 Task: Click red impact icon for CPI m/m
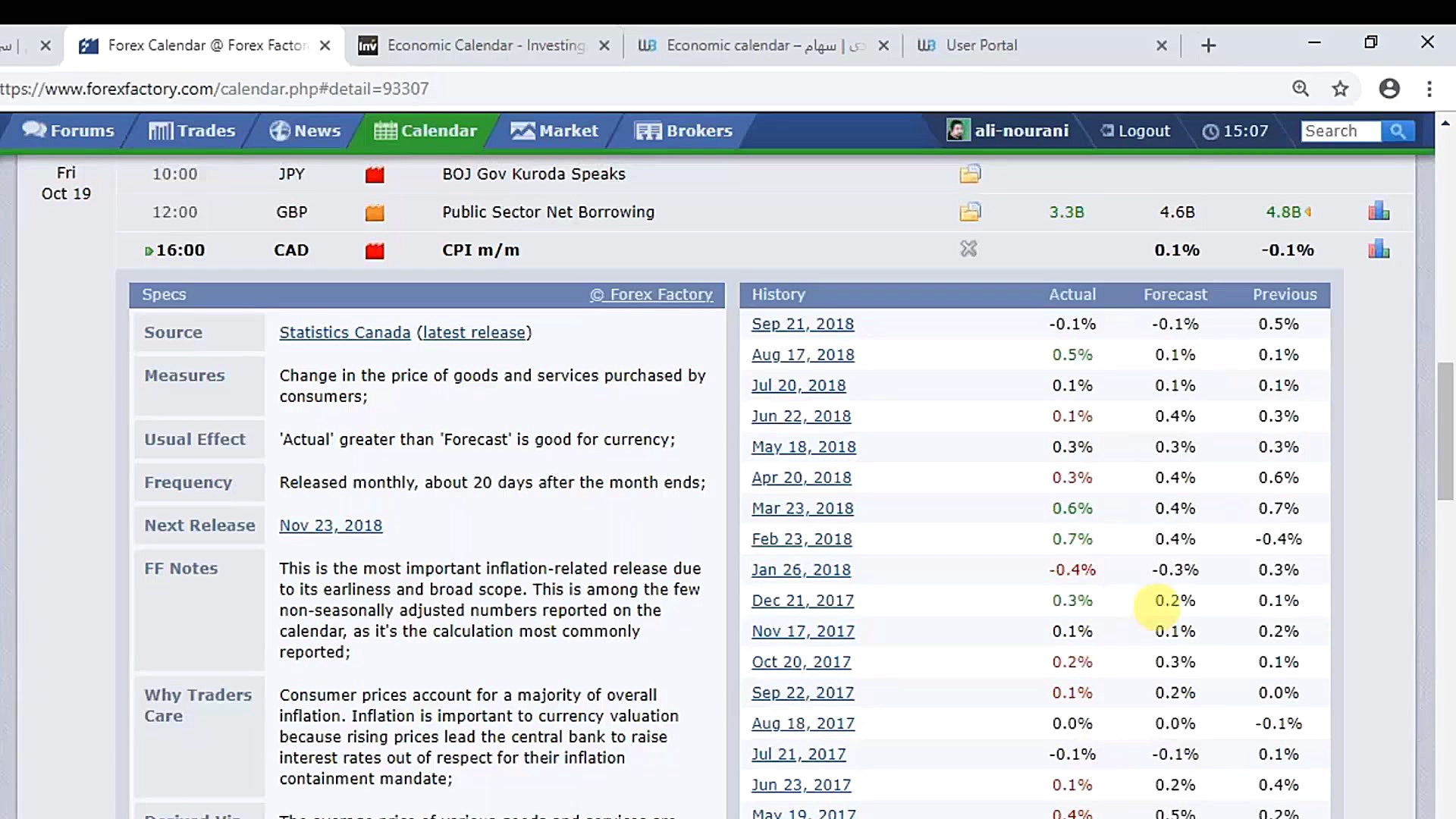click(375, 250)
